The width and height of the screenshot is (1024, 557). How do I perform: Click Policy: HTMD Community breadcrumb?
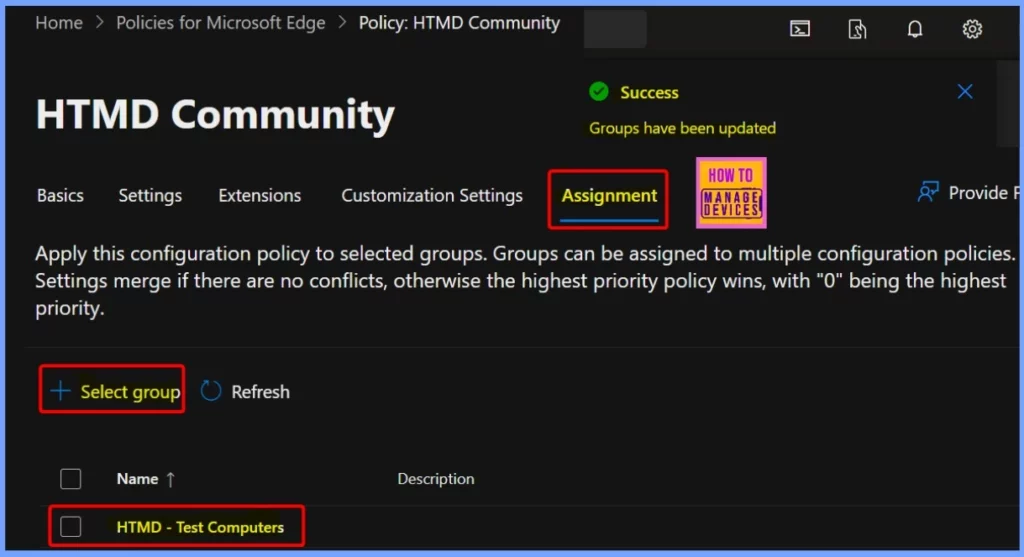point(459,23)
